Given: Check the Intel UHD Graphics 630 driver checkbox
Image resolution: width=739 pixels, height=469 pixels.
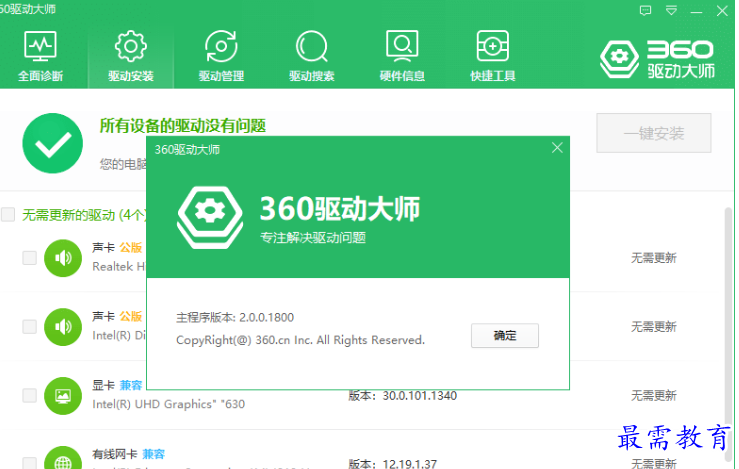Looking at the screenshot, I should tap(30, 395).
